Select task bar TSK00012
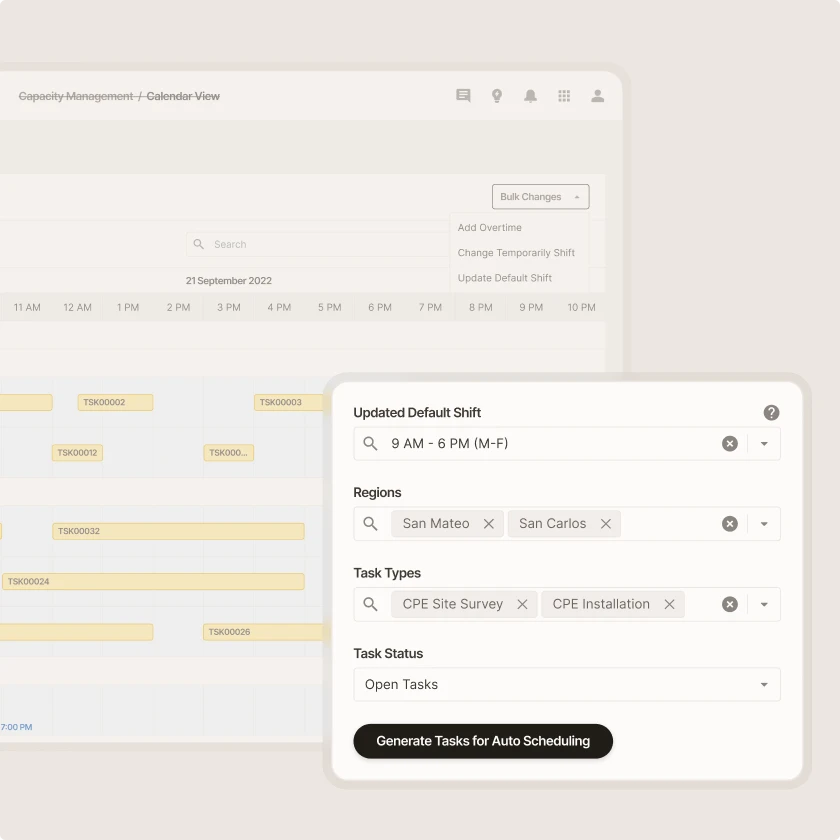840x840 pixels. pos(77,453)
